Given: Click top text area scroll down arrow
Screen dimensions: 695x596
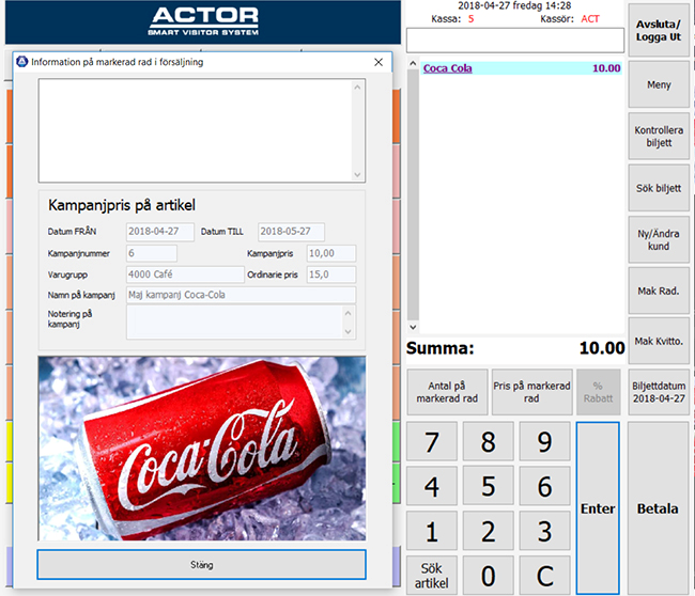Looking at the screenshot, I should pos(357,175).
